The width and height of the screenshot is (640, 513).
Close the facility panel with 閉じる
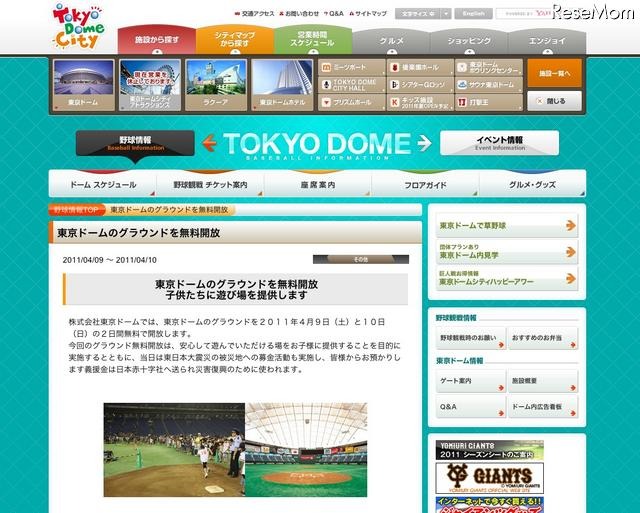pyautogui.click(x=554, y=101)
